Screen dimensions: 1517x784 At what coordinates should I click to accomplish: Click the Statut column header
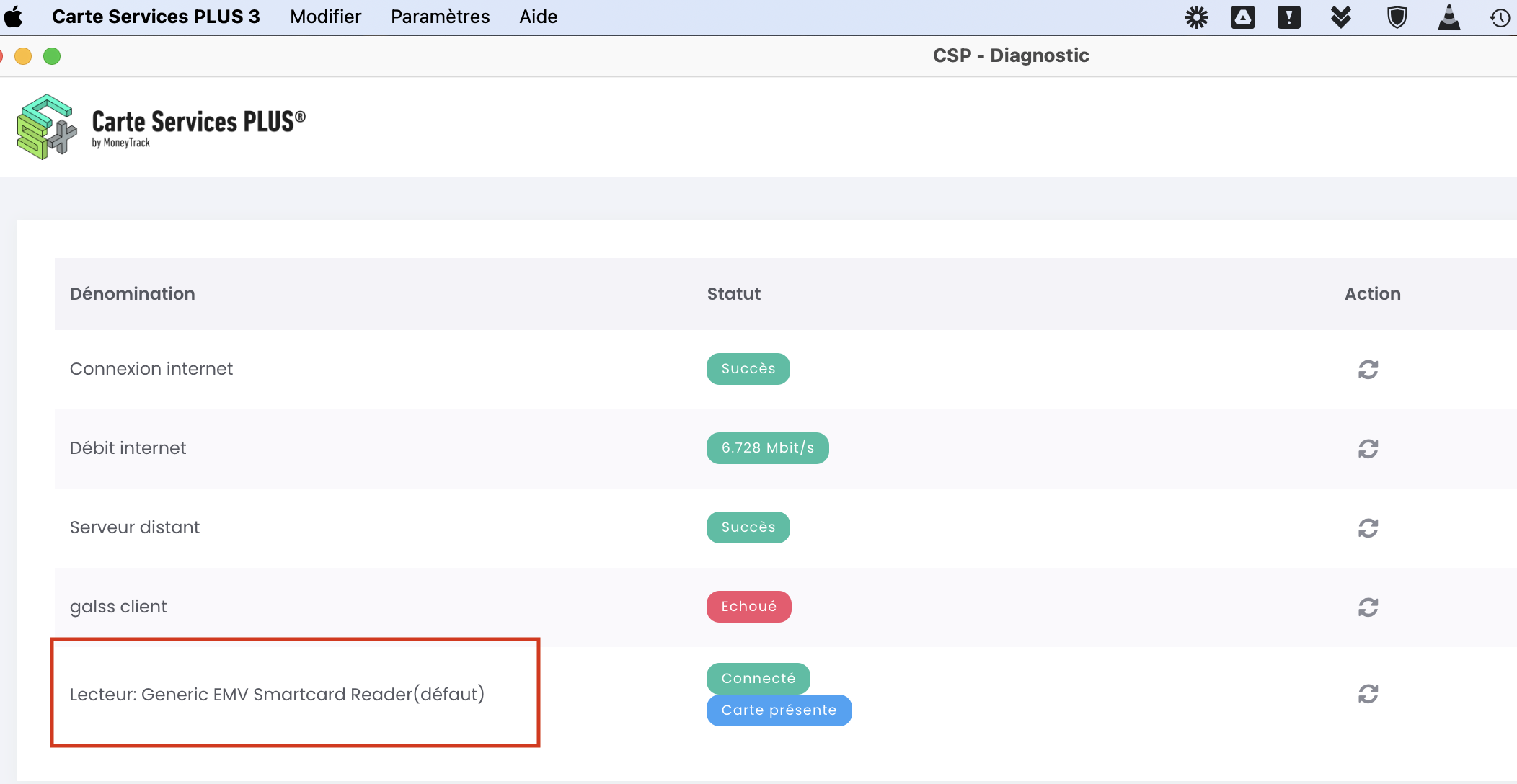(733, 294)
